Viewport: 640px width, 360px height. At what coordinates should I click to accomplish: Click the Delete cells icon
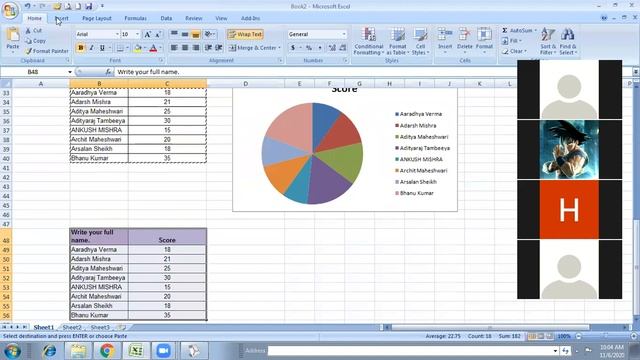click(464, 34)
